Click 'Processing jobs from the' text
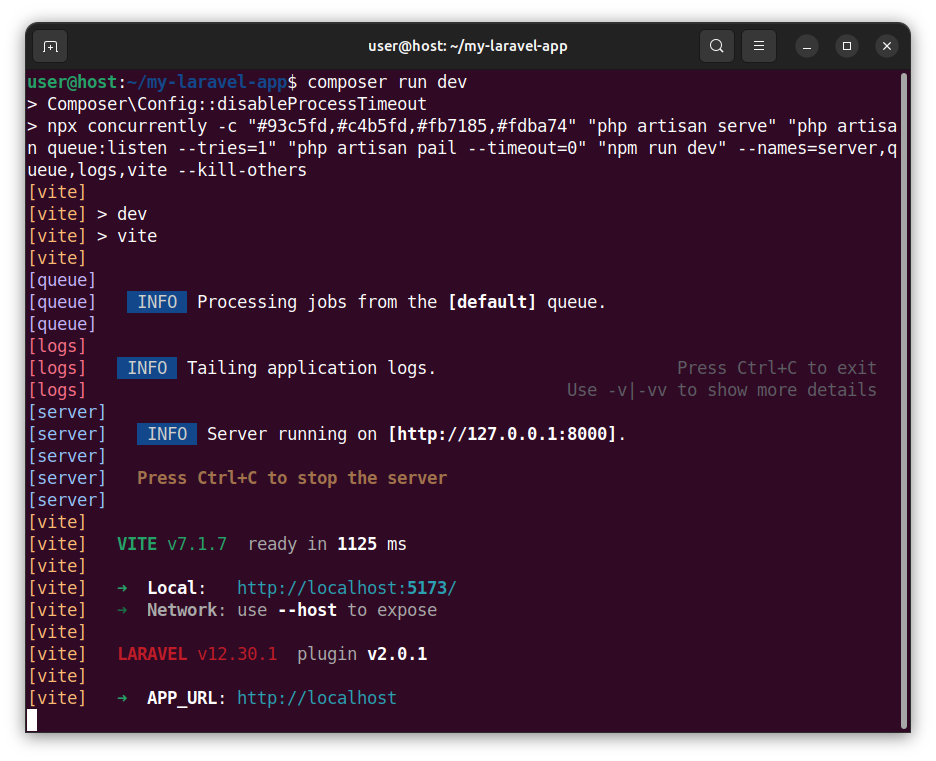 (317, 302)
